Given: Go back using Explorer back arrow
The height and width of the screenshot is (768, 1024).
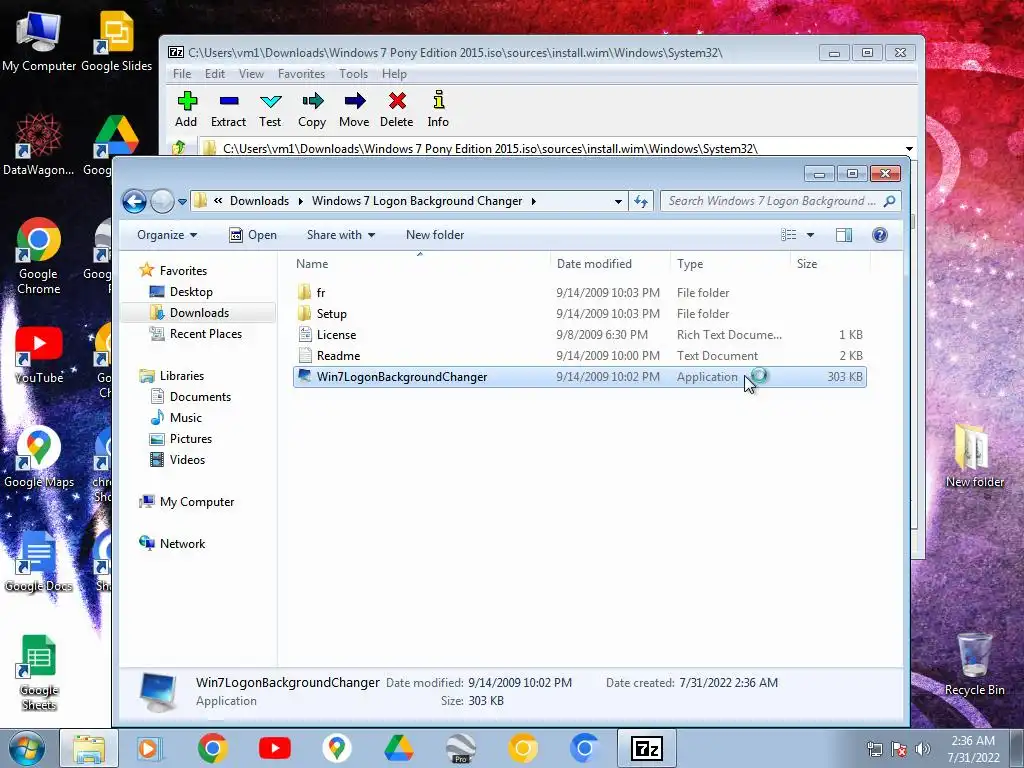Looking at the screenshot, I should point(135,201).
